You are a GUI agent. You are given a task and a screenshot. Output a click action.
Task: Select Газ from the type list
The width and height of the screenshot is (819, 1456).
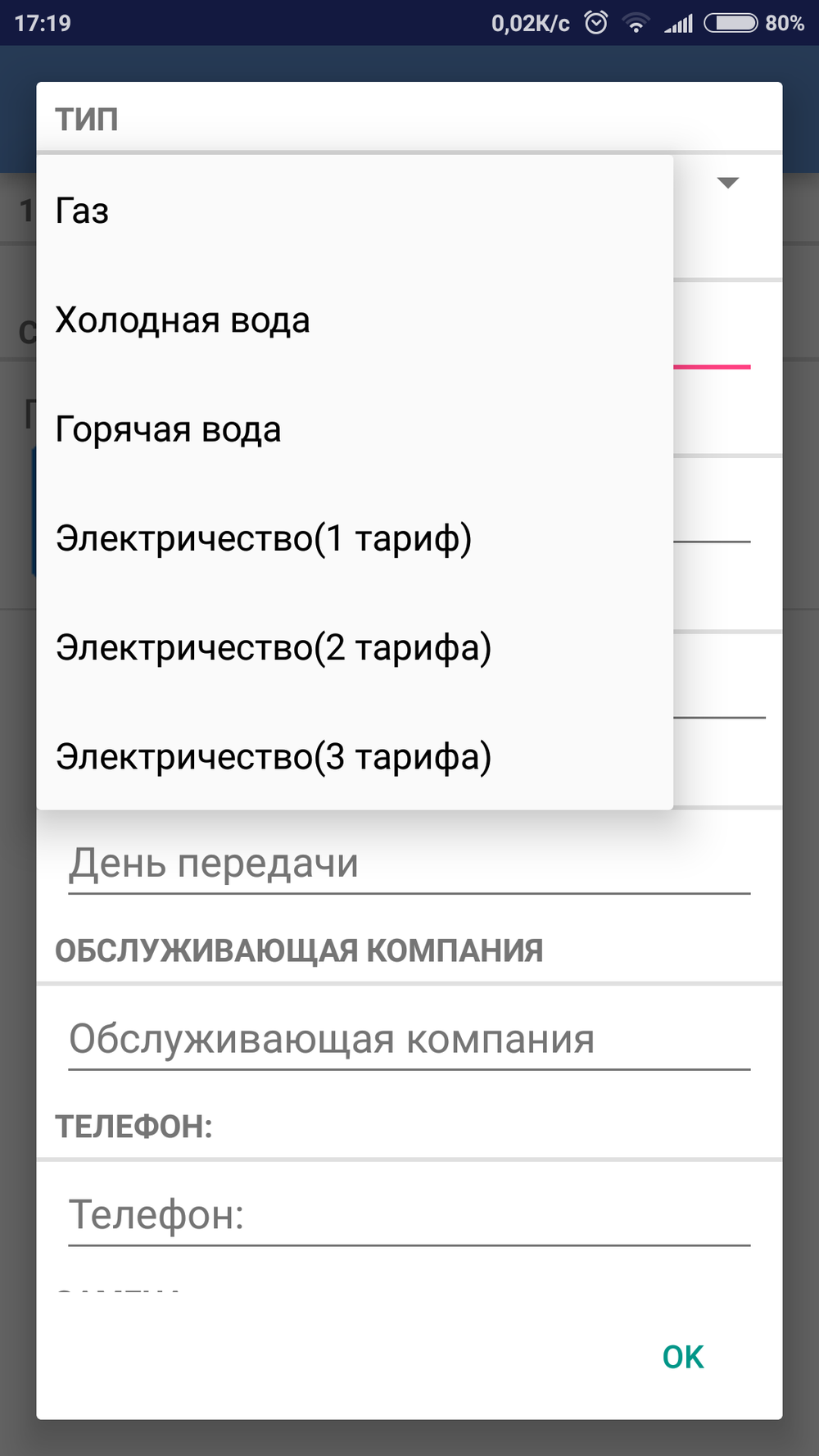tap(82, 211)
